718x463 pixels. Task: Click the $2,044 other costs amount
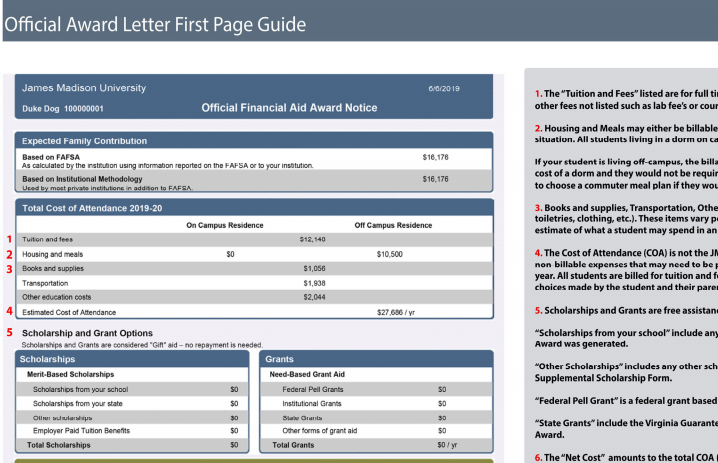pyautogui.click(x=314, y=297)
